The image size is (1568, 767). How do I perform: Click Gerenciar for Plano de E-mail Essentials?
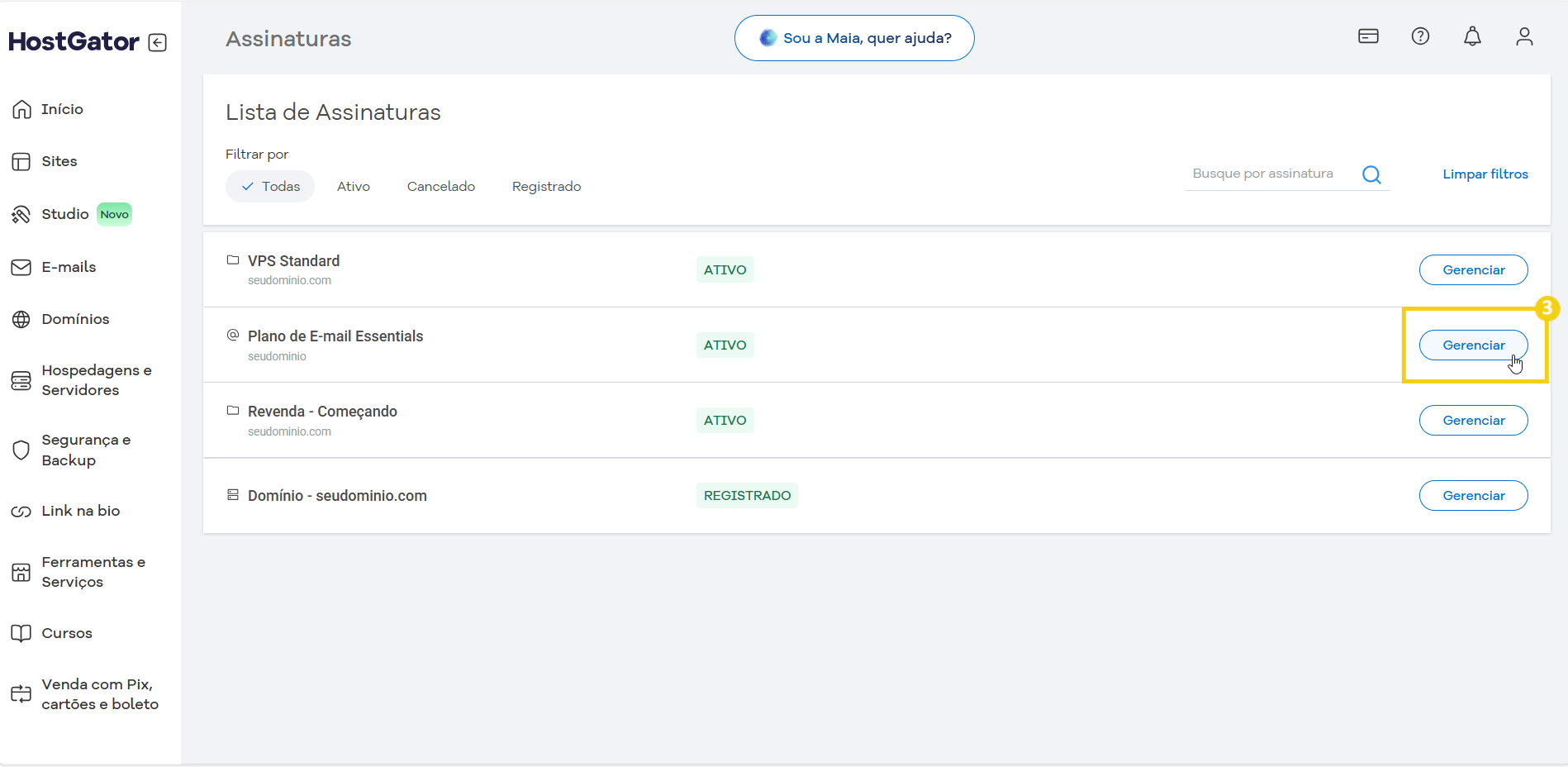(x=1473, y=345)
